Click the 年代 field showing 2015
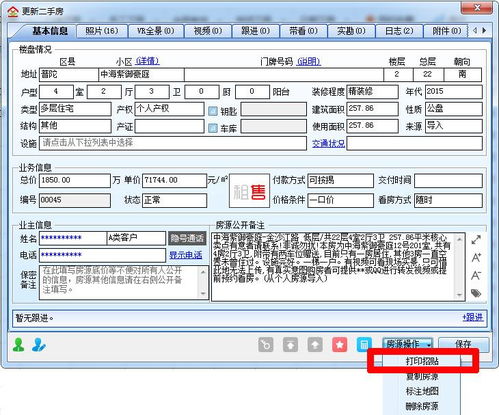Viewport: 499px width, 415px height. click(454, 92)
